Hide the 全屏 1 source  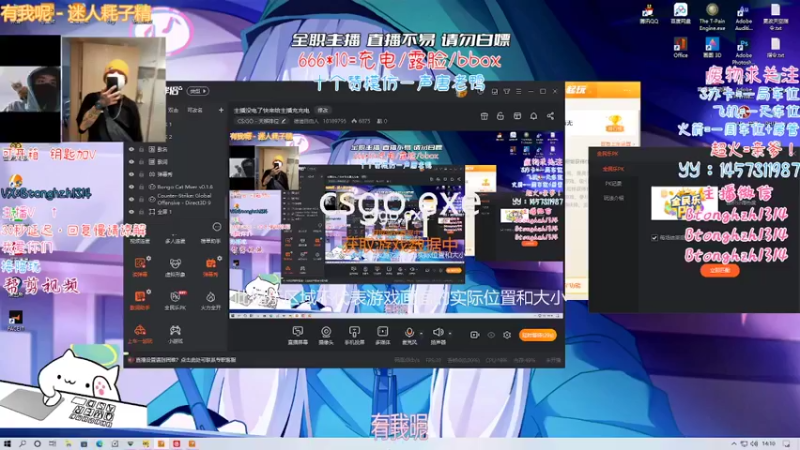click(x=132, y=212)
